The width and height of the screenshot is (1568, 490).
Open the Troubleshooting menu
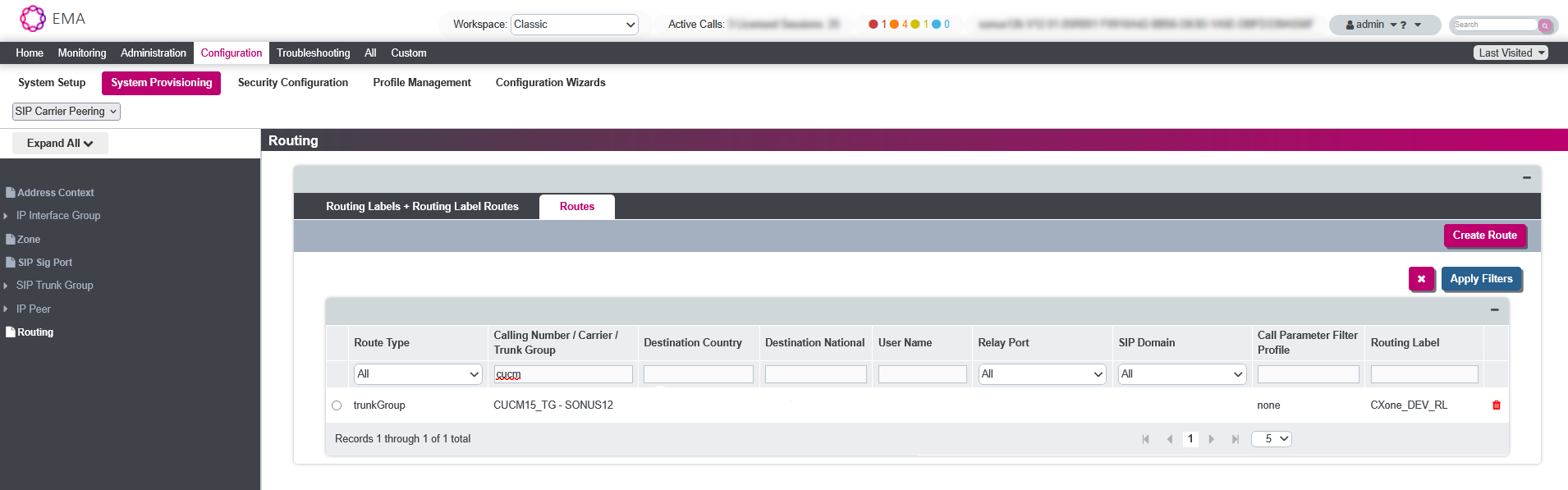pyautogui.click(x=313, y=53)
